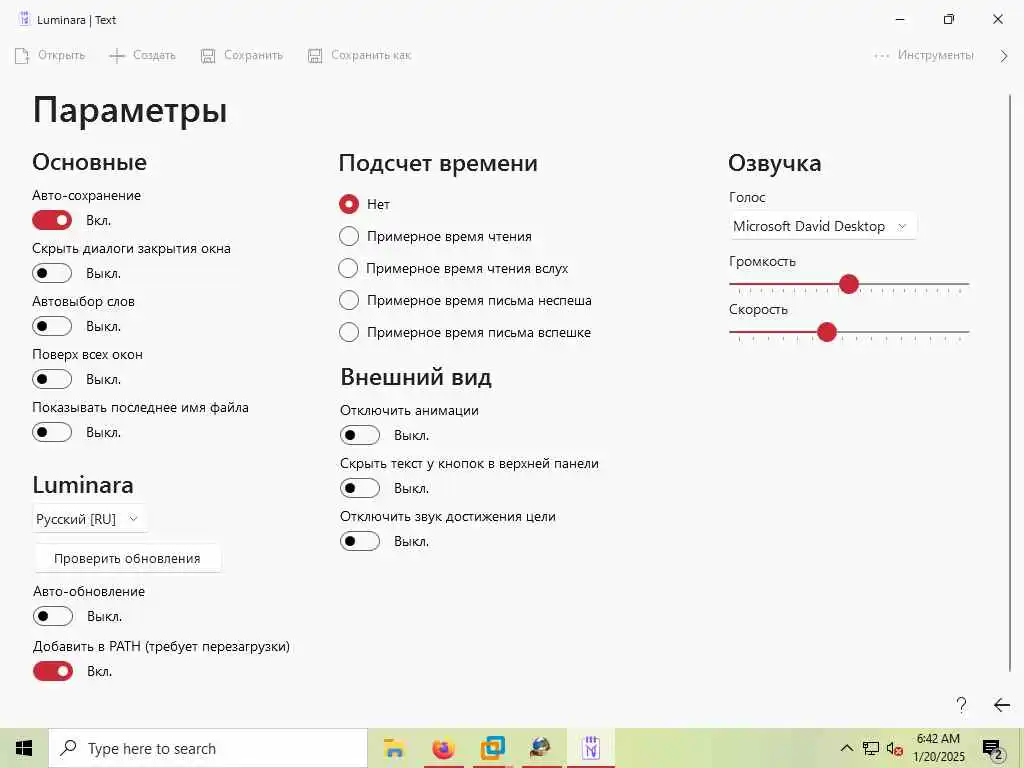Click the Внешний вид heading
This screenshot has height=768, width=1024.
(416, 377)
